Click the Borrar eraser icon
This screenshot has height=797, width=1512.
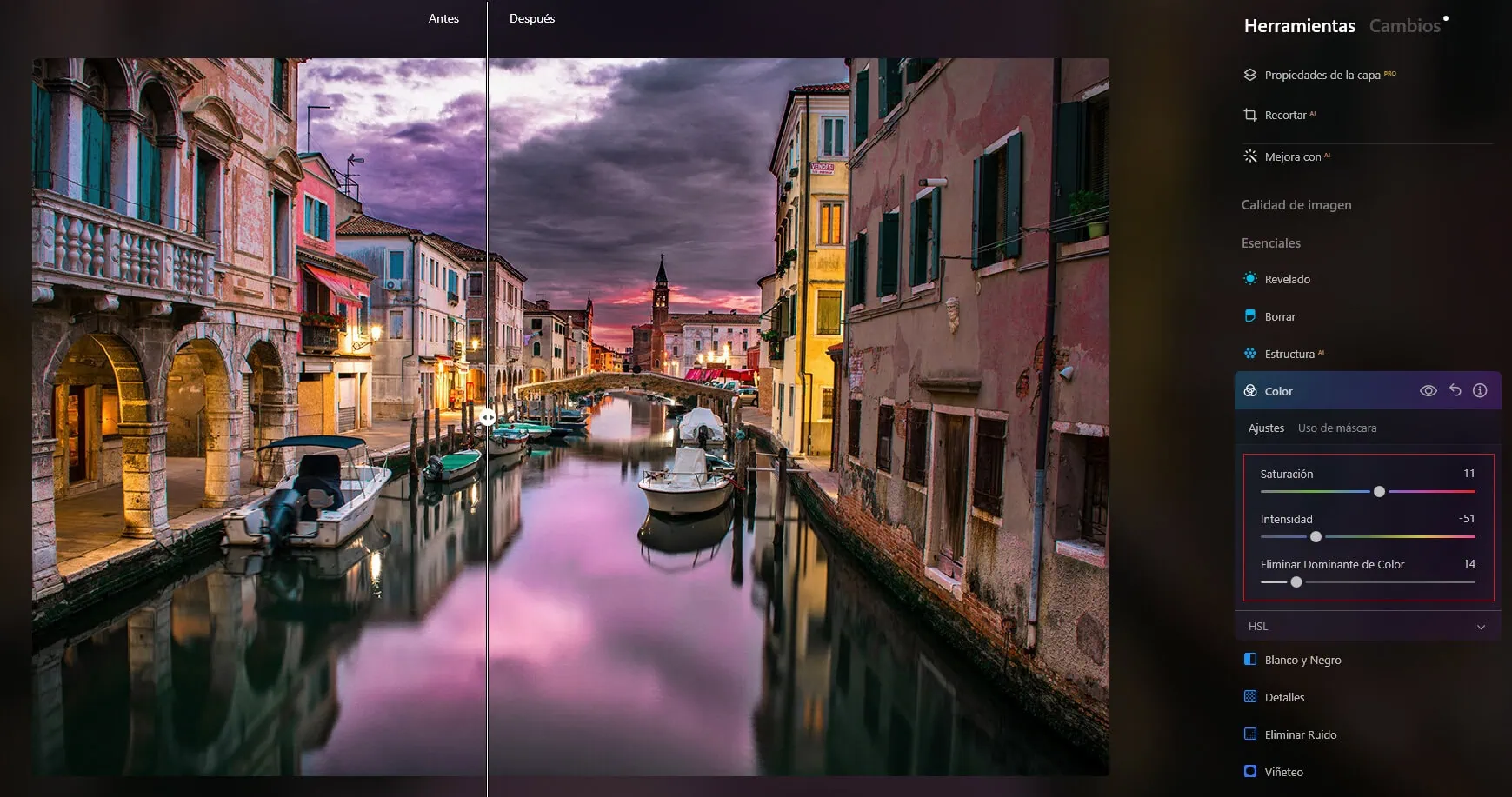1250,316
